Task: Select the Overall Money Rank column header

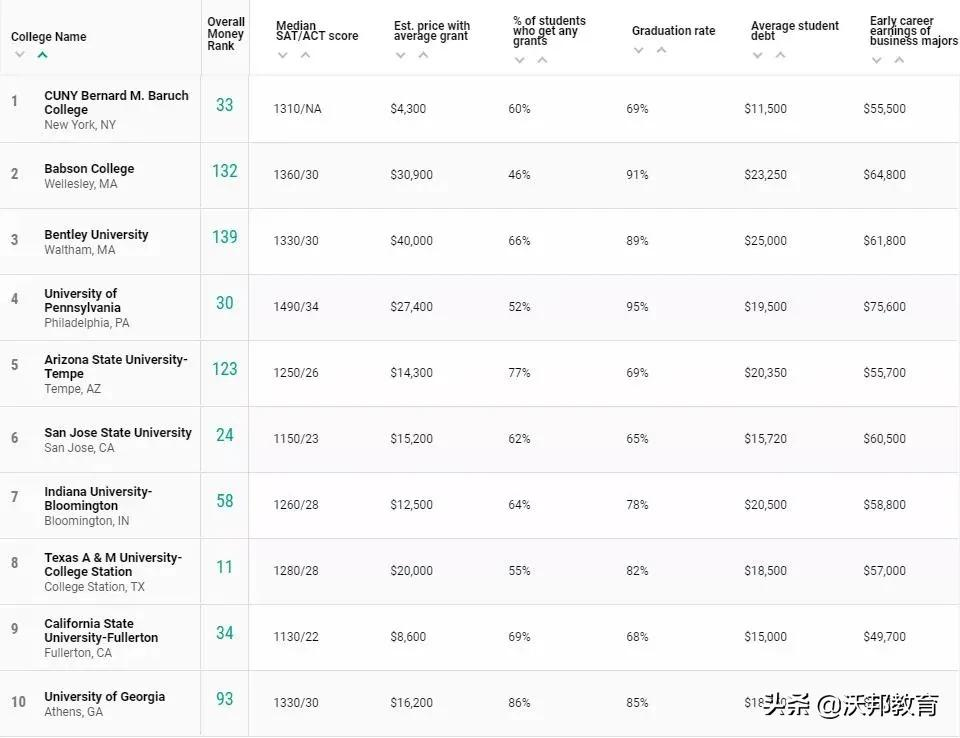Action: pos(225,30)
